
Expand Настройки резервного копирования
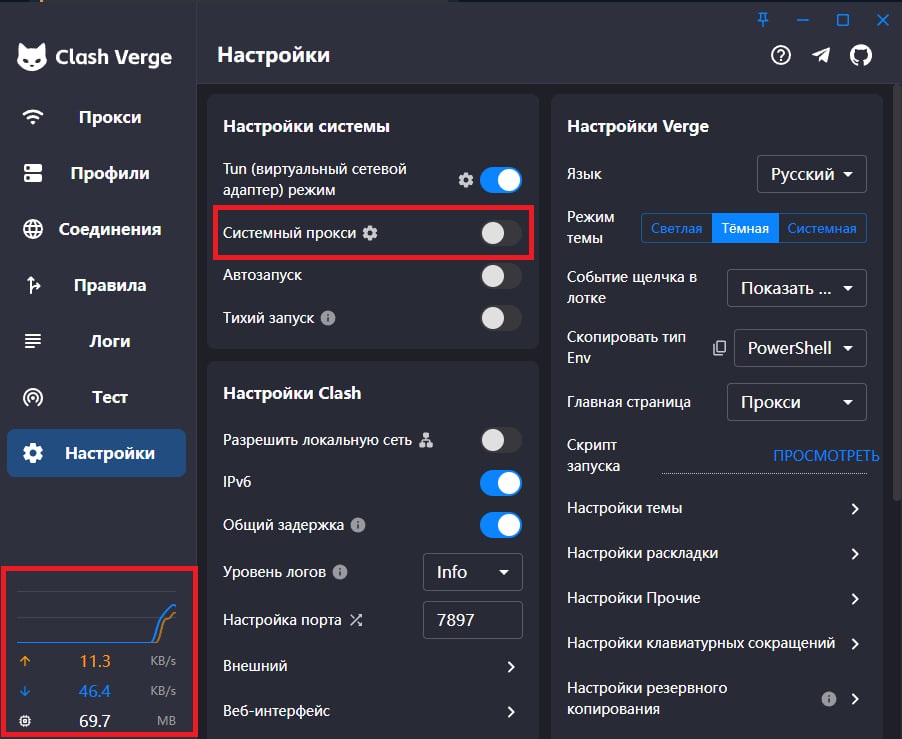coord(716,699)
